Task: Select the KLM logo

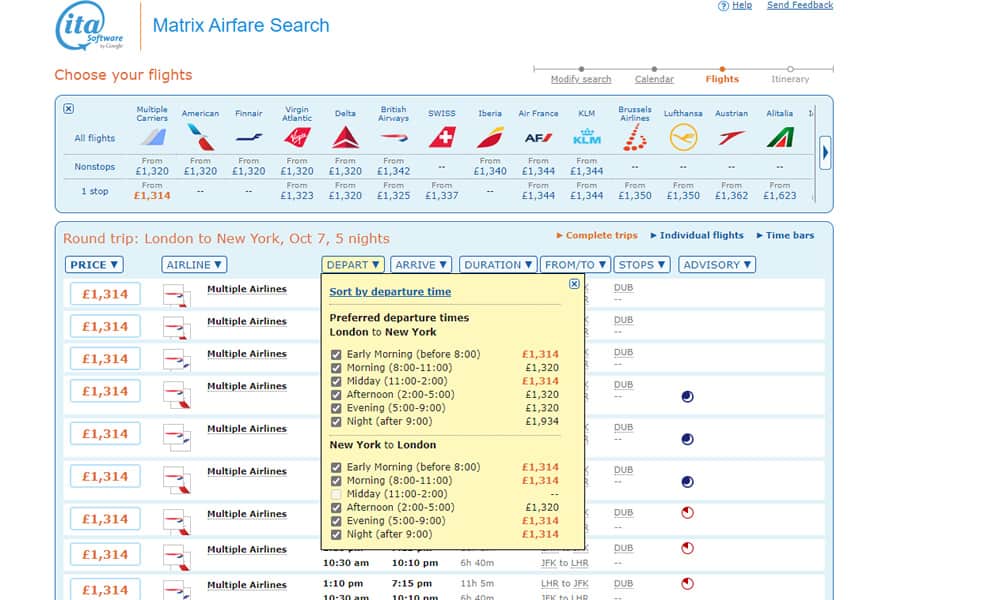Action: coord(587,137)
